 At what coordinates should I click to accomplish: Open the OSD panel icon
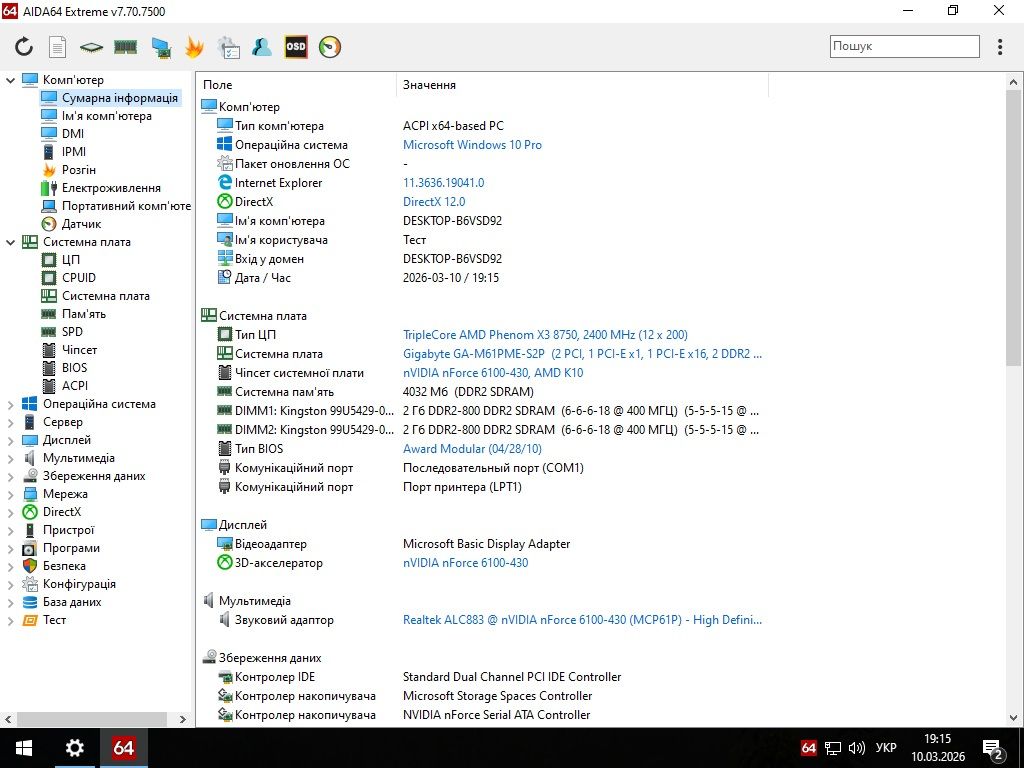pyautogui.click(x=296, y=46)
